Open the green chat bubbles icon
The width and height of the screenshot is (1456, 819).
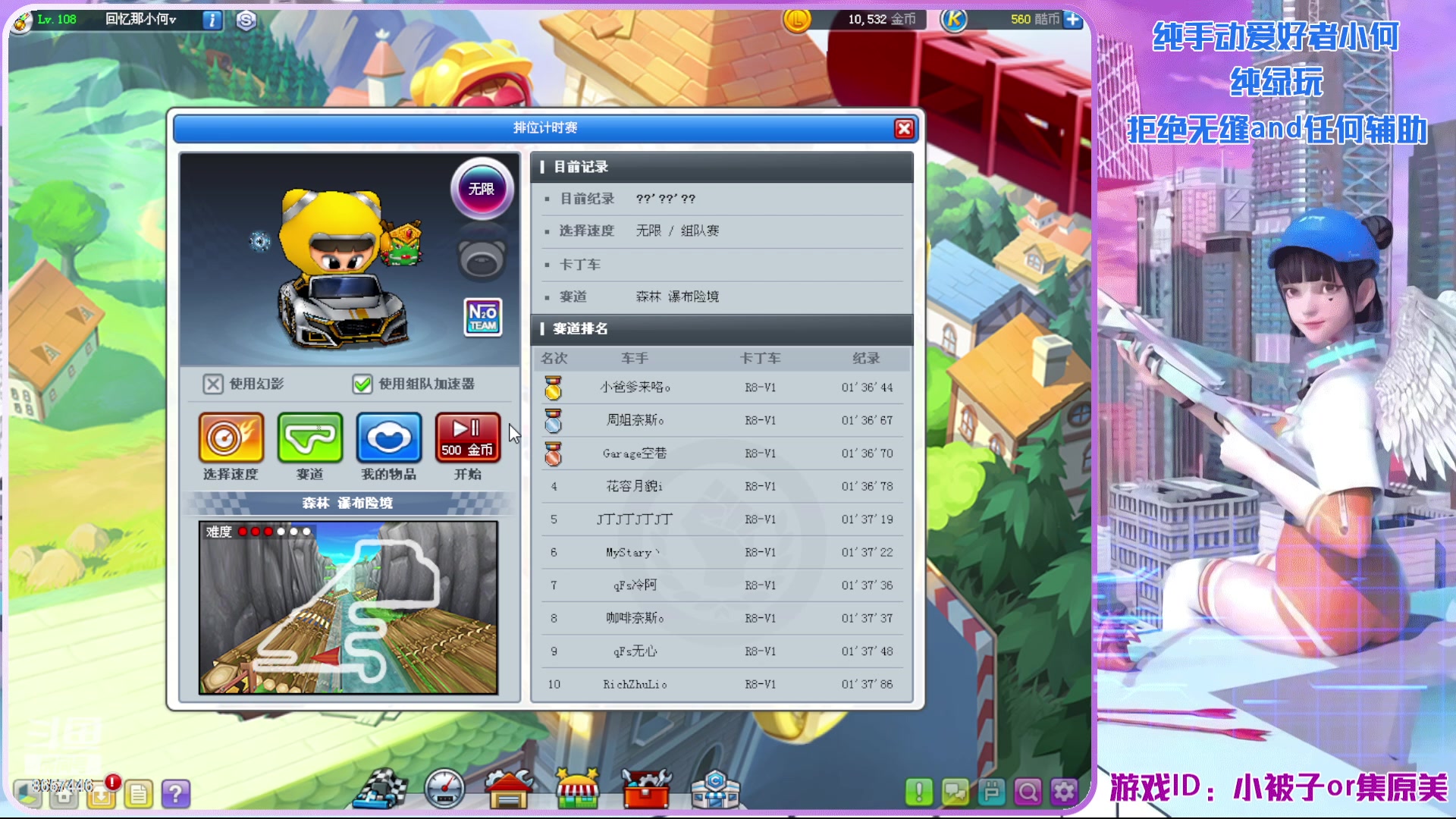pos(955,792)
